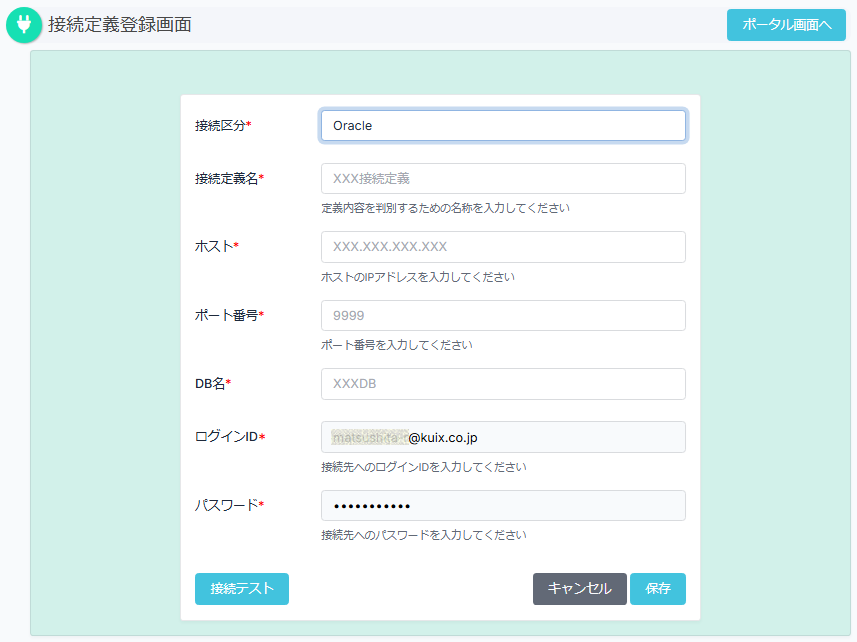Image resolution: width=857 pixels, height=642 pixels.
Task: Click the 接続定義名 input field
Action: point(503,179)
